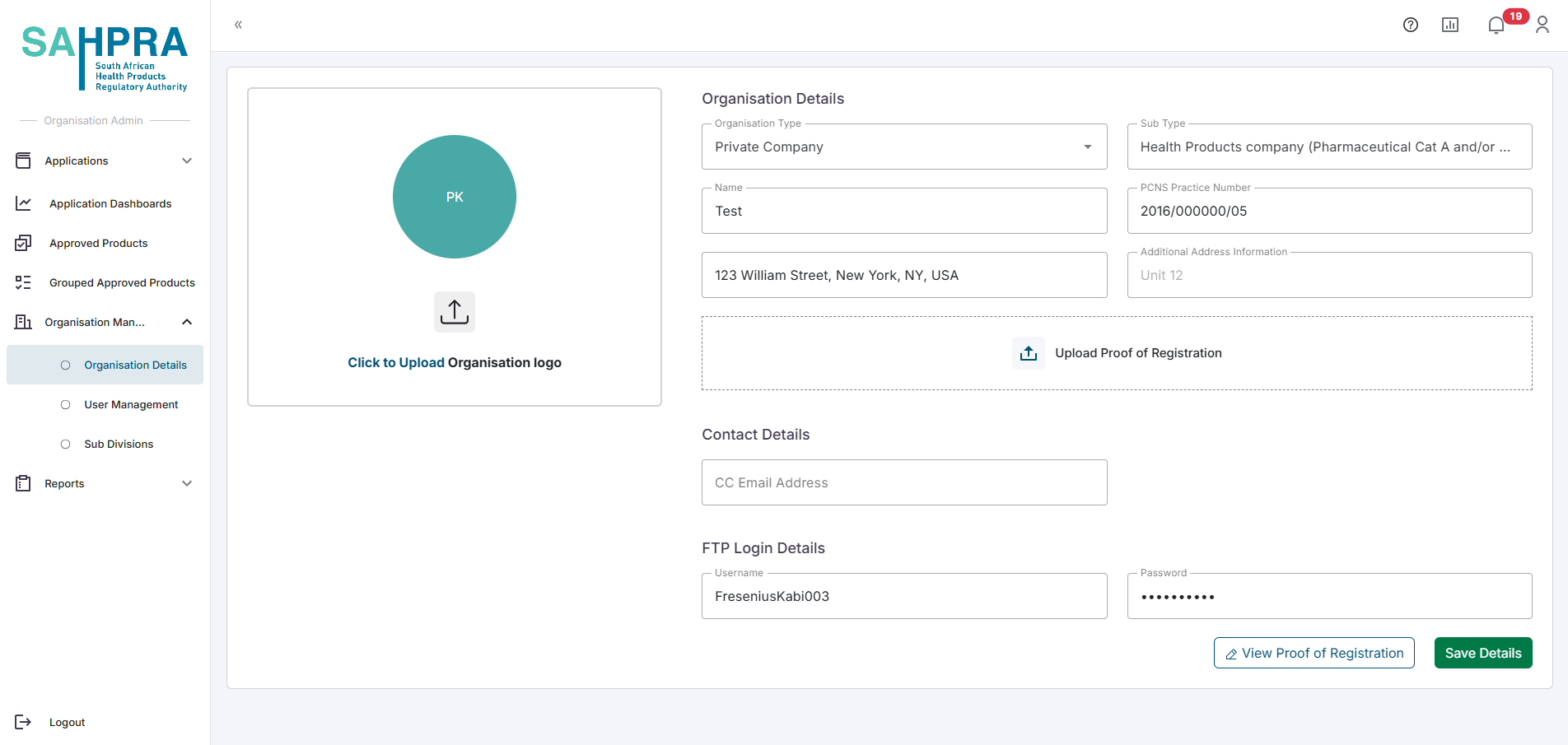Expand the Applications menu chevron

[x=187, y=161]
